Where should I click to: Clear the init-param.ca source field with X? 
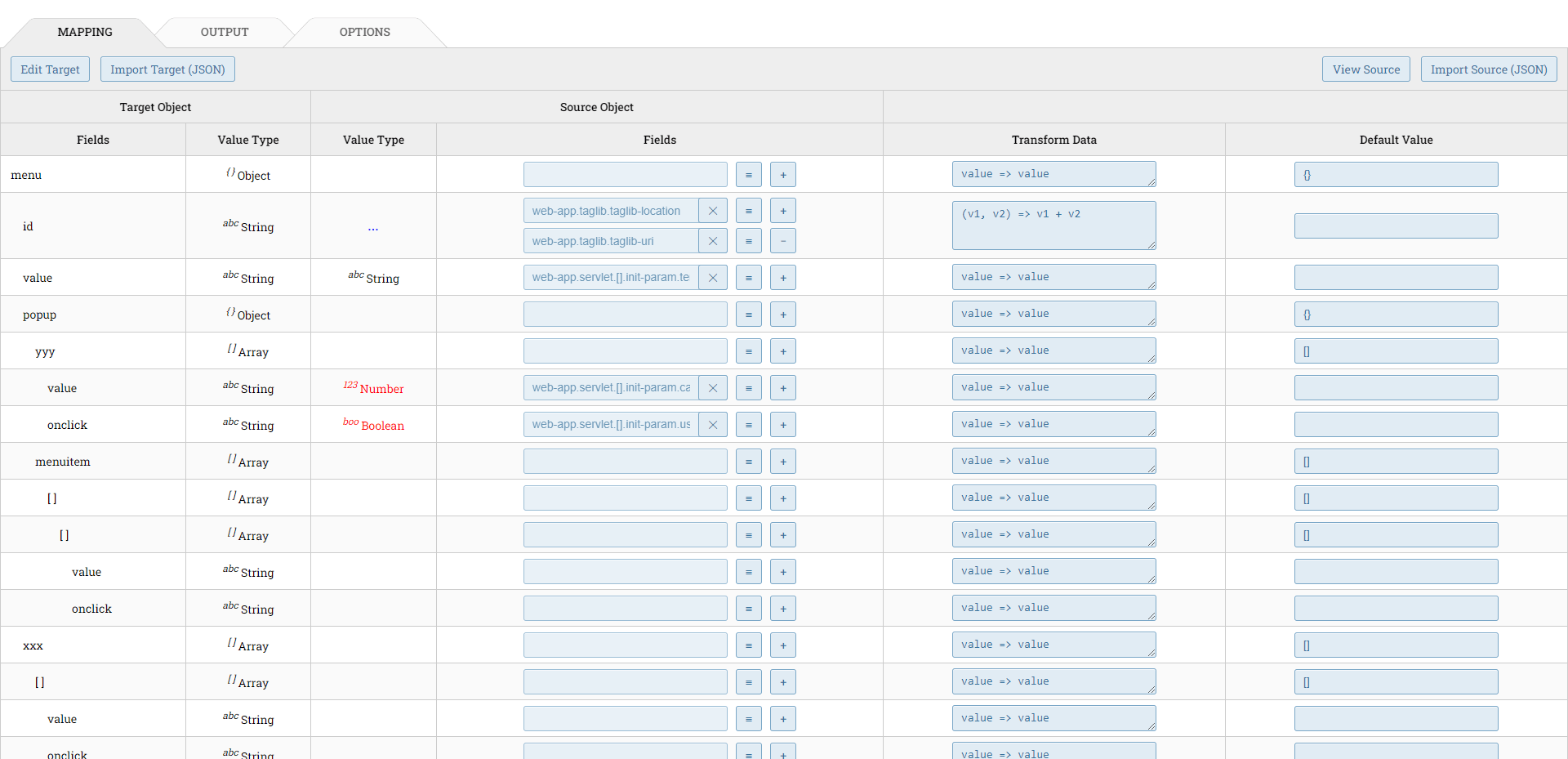[713, 388]
